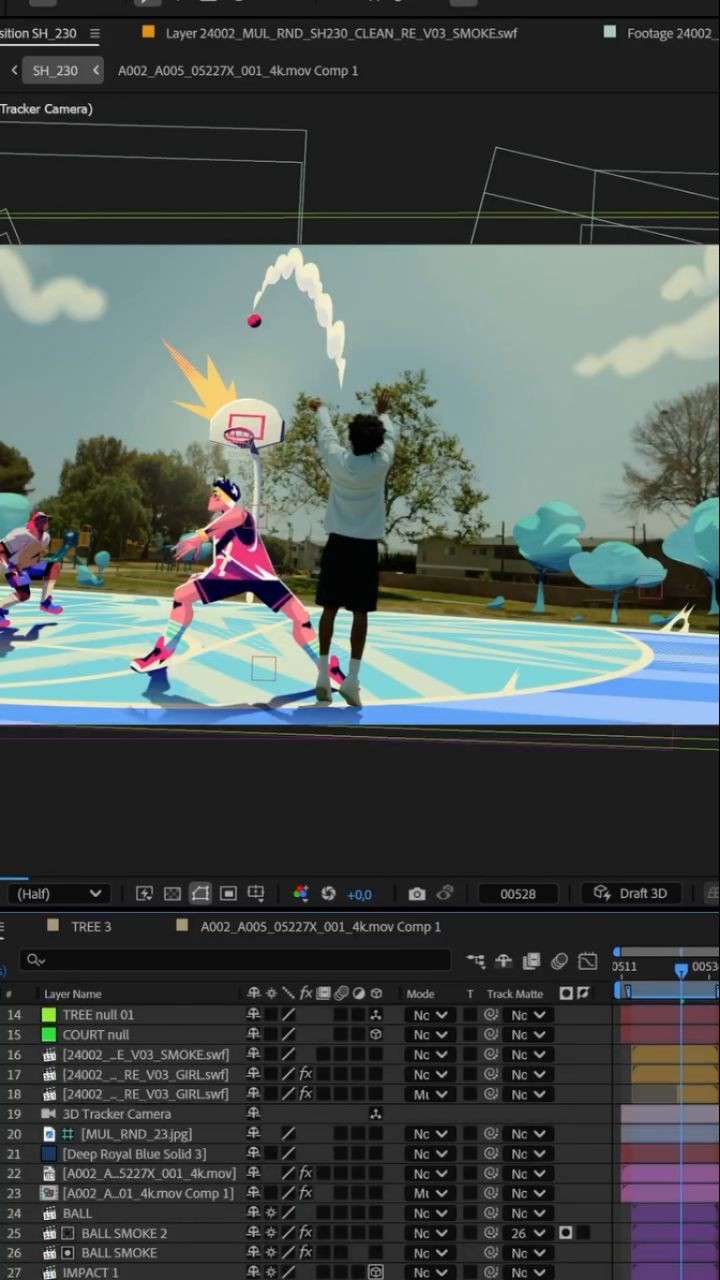720x1280 pixels.
Task: Click the timeline layer search field
Action: tap(235, 960)
